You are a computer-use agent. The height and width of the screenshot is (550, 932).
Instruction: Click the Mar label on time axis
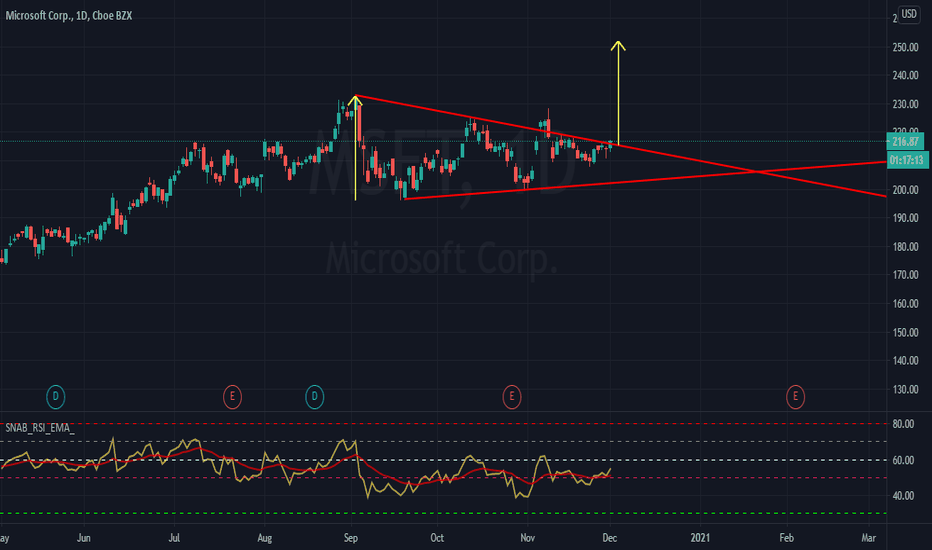point(868,538)
